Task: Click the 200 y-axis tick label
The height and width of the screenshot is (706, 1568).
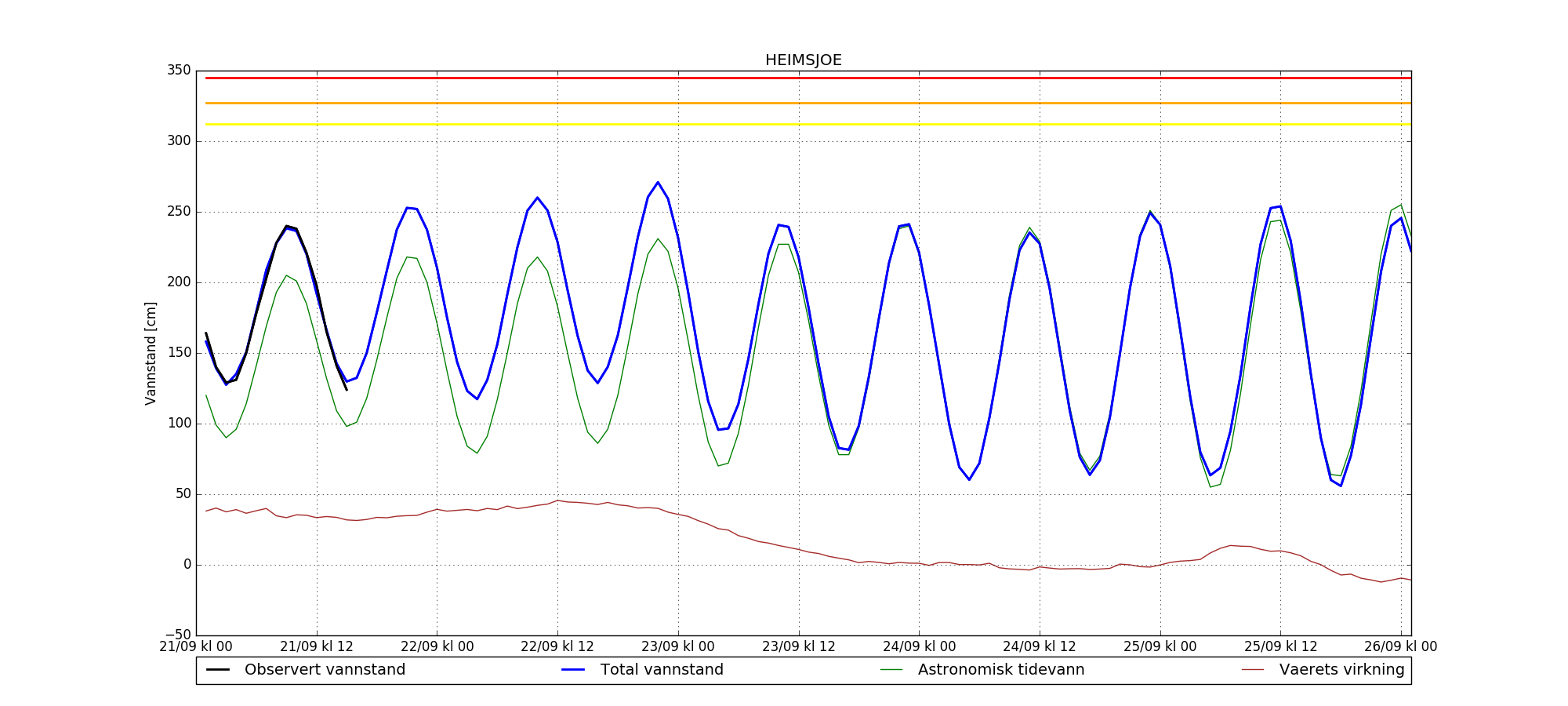Action: (x=179, y=282)
